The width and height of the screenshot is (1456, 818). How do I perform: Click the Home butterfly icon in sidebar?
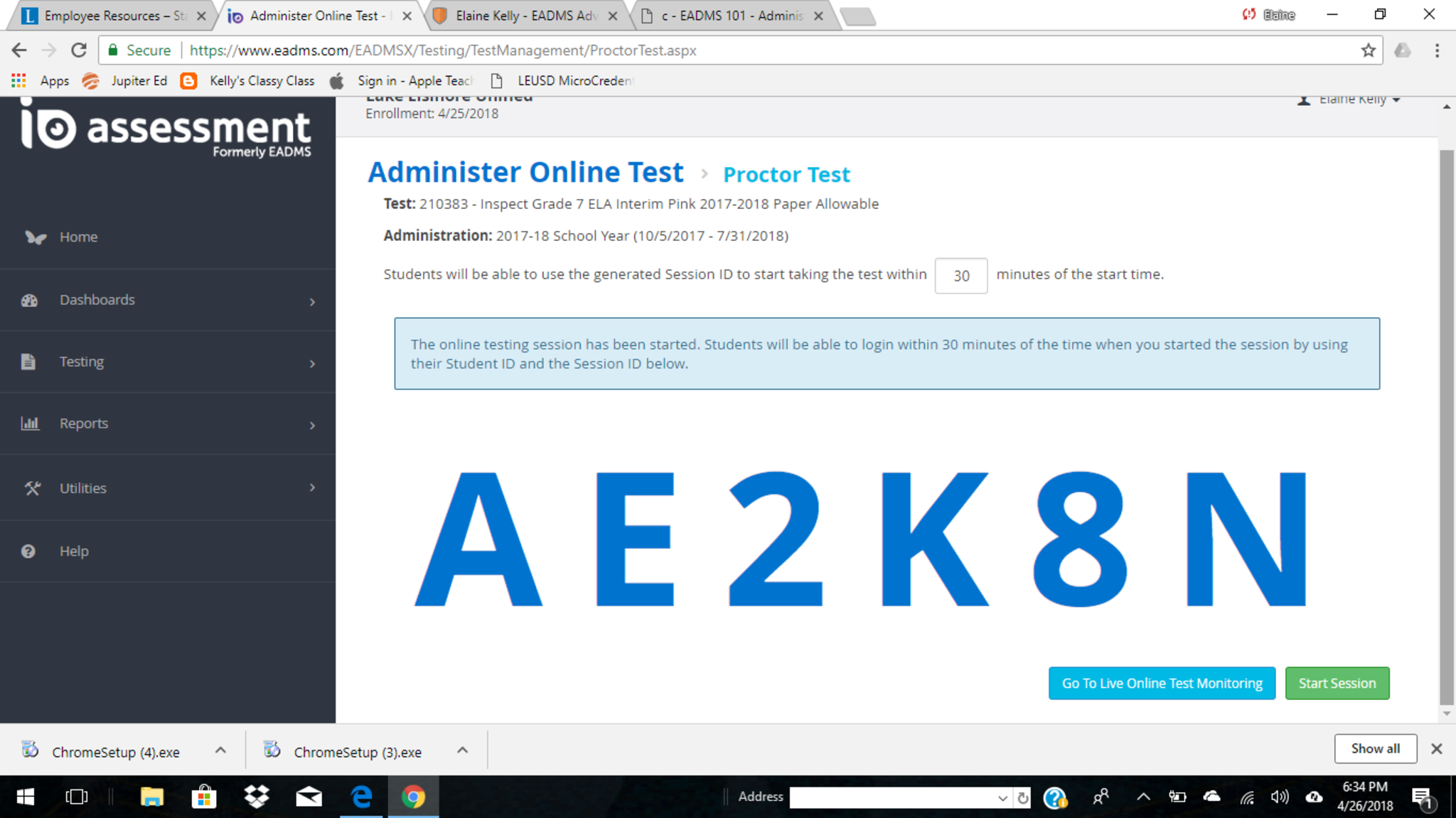35,237
